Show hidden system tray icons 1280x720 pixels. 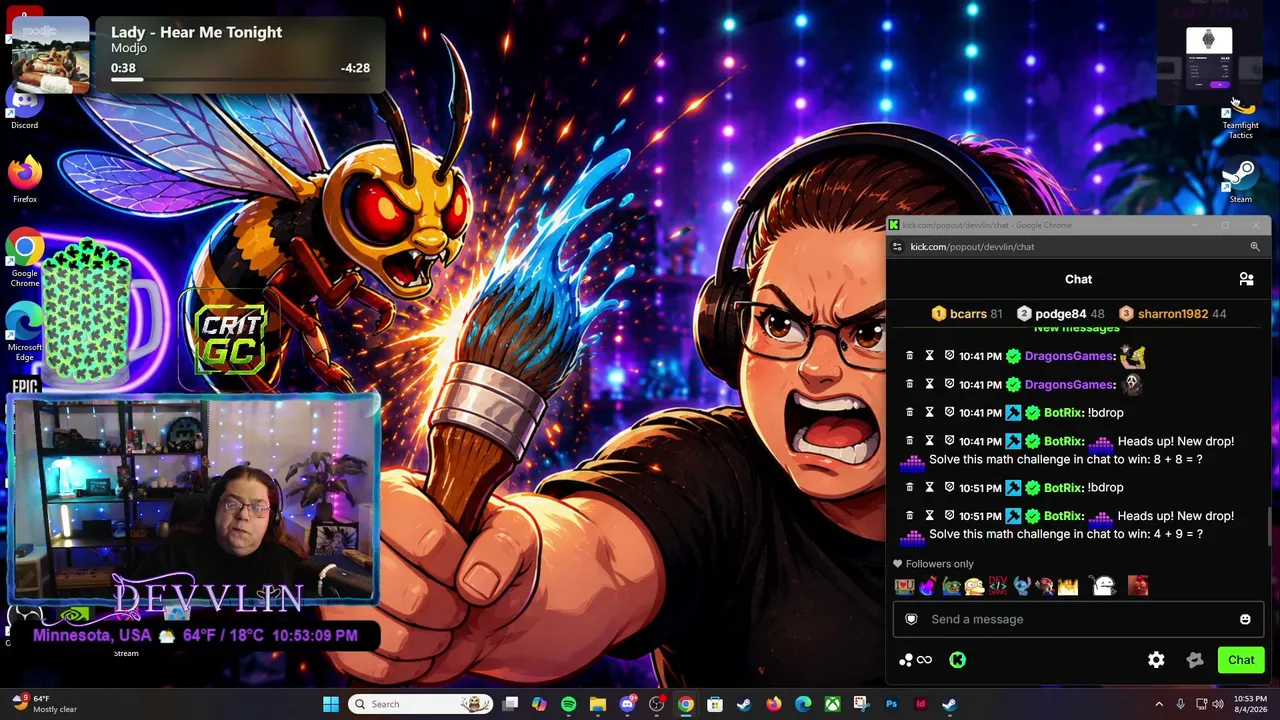[1159, 704]
